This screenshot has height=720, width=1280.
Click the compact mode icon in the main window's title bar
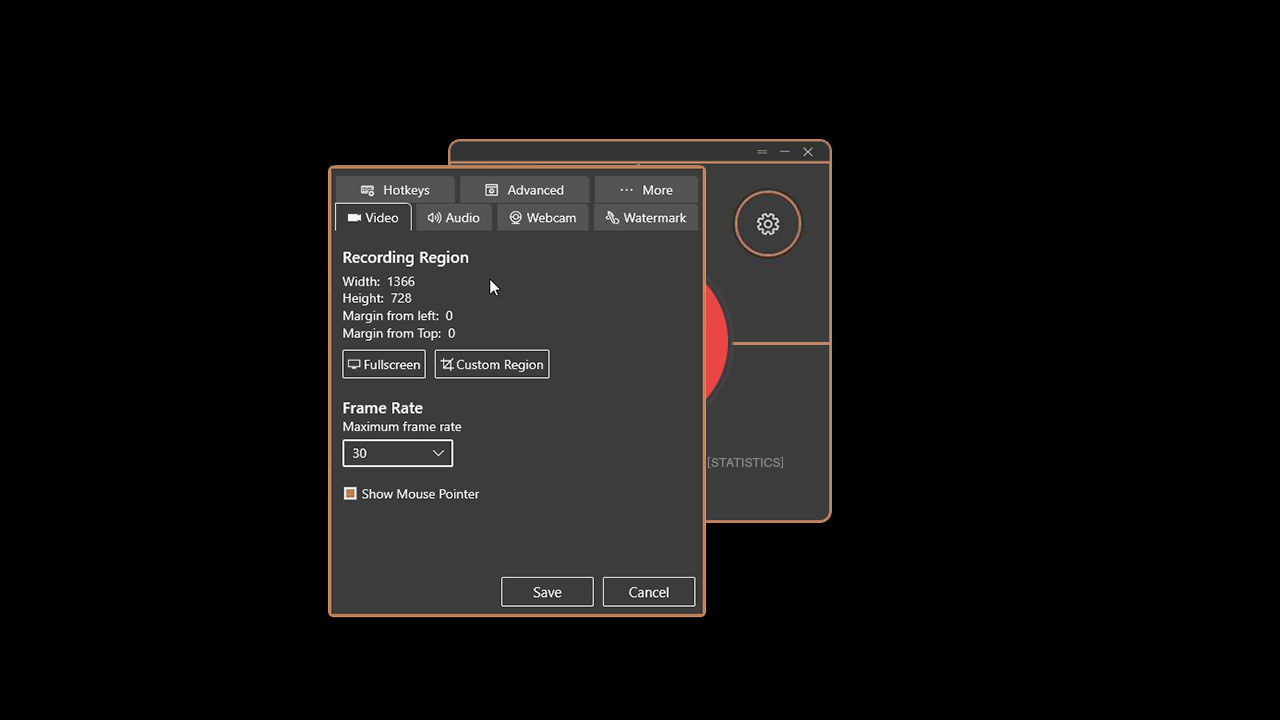[x=762, y=152]
